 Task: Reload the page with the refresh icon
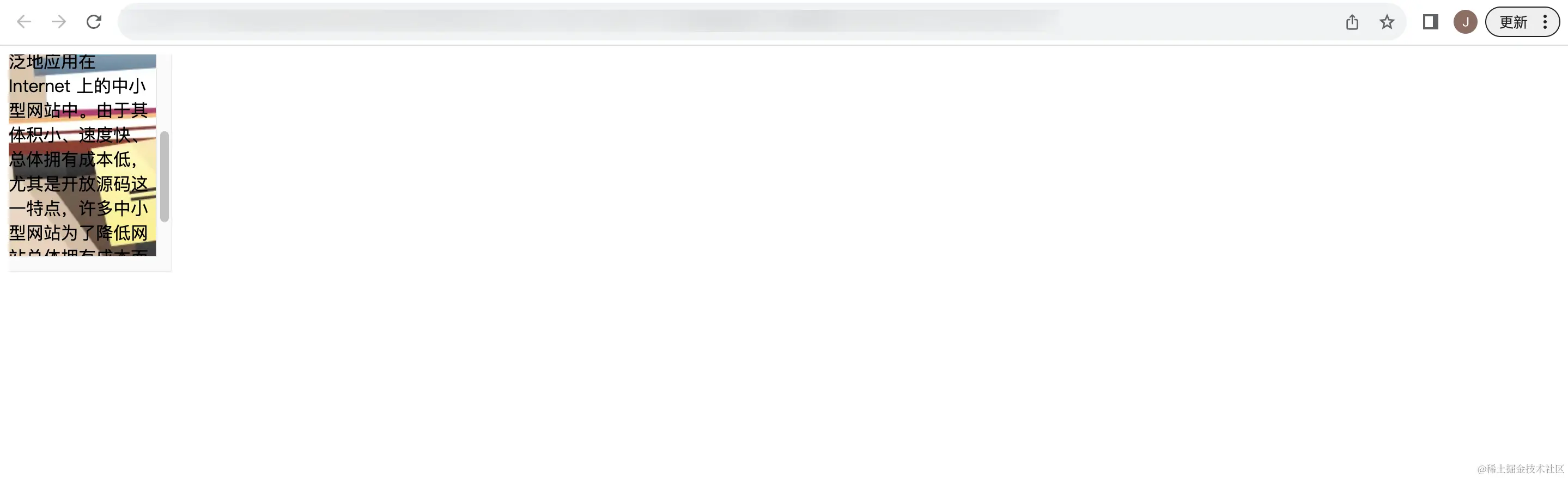click(94, 22)
